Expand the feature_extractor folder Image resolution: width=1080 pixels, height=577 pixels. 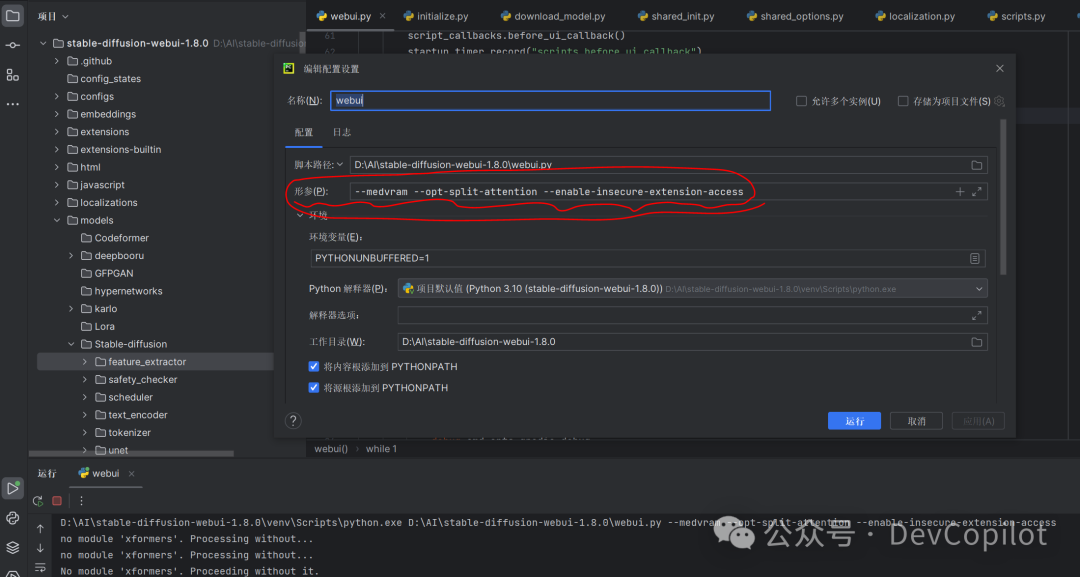(85, 361)
